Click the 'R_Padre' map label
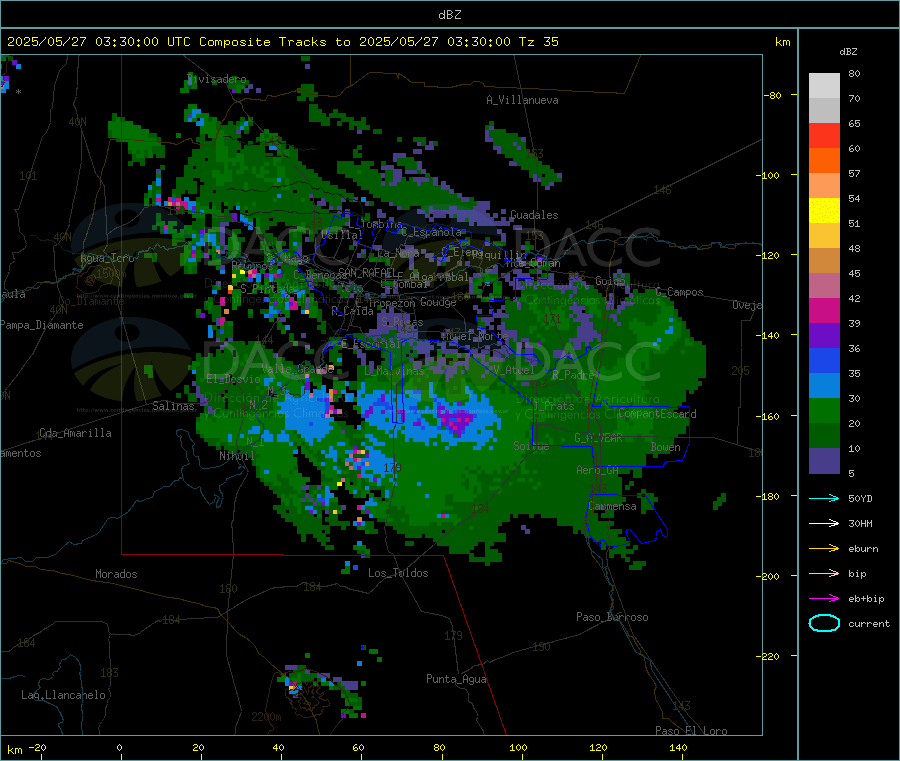The width and height of the screenshot is (900, 761). (573, 375)
